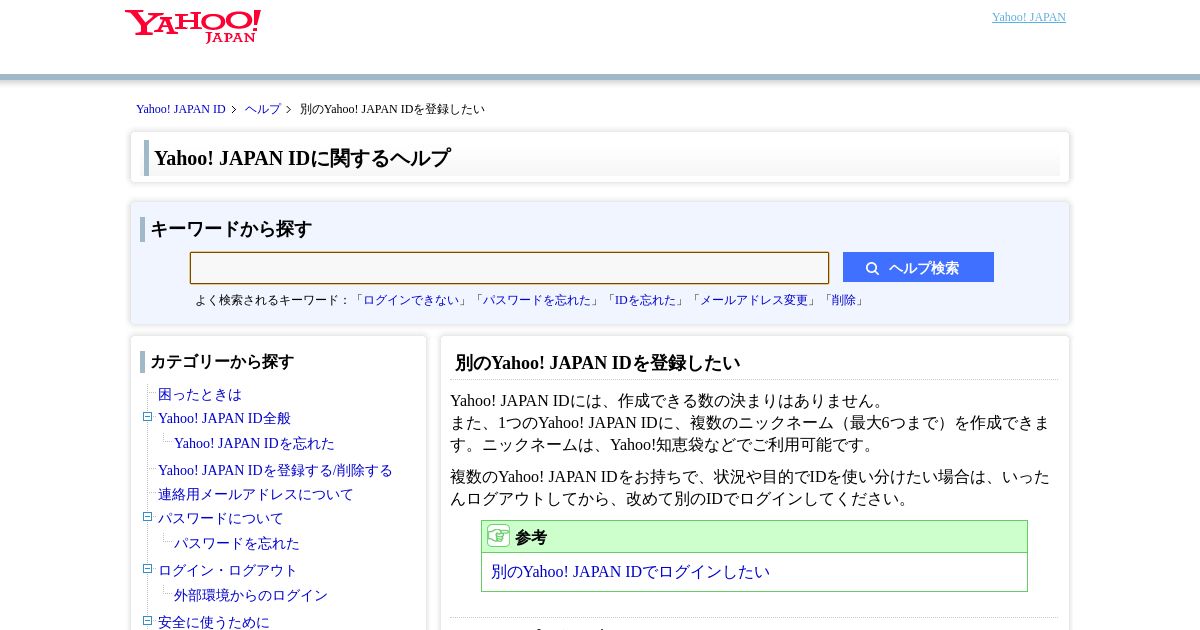The width and height of the screenshot is (1200, 630).
Task: Collapse the Yahoo! JAPAN ID全般 tree node
Action: [x=147, y=417]
